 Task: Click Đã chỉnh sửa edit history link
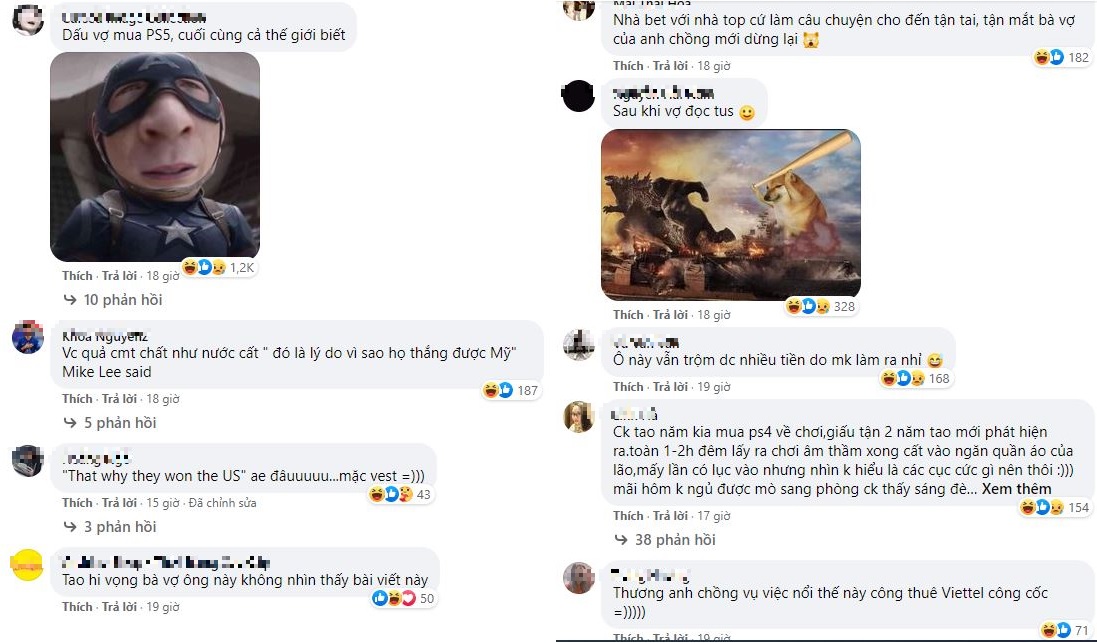click(222, 502)
